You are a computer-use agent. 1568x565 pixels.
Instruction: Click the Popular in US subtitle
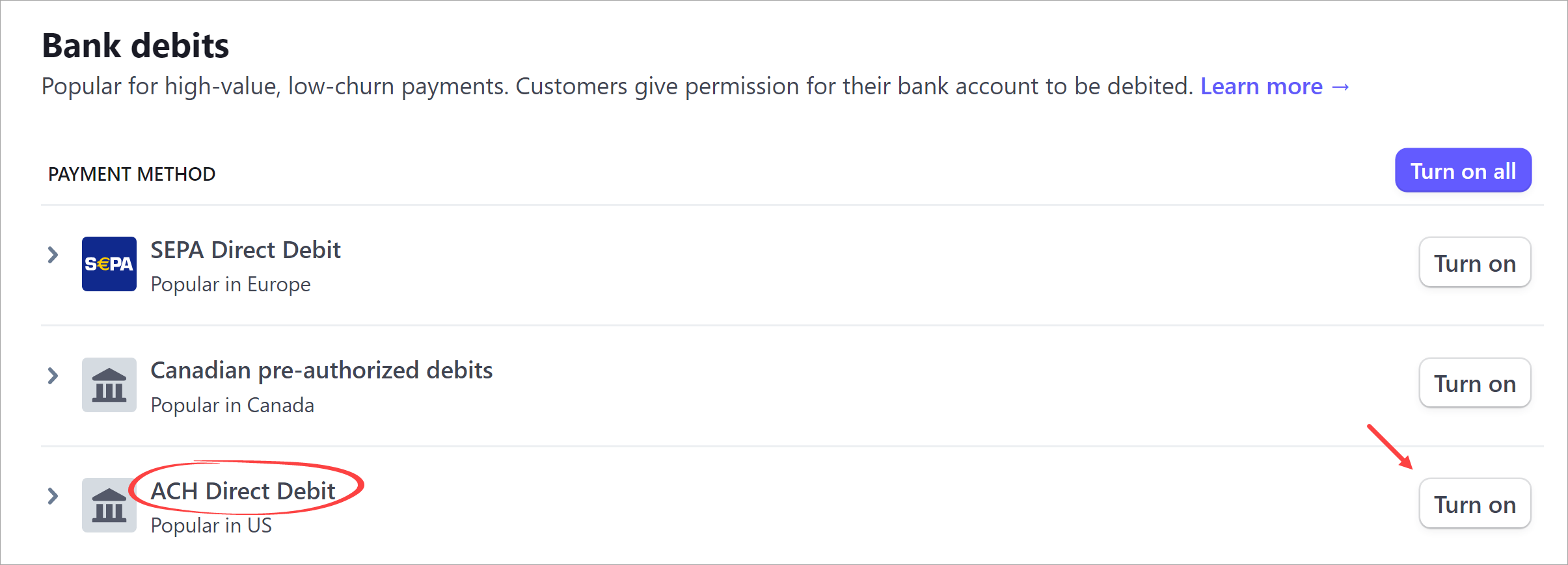[x=210, y=525]
